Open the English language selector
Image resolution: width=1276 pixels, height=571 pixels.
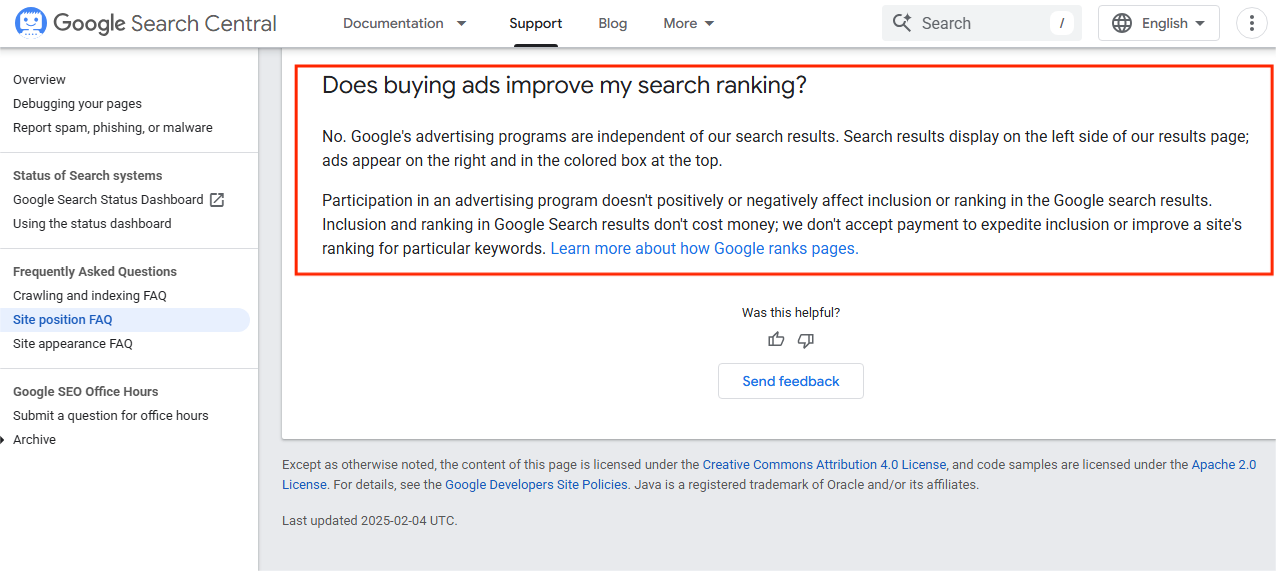pyautogui.click(x=1165, y=23)
